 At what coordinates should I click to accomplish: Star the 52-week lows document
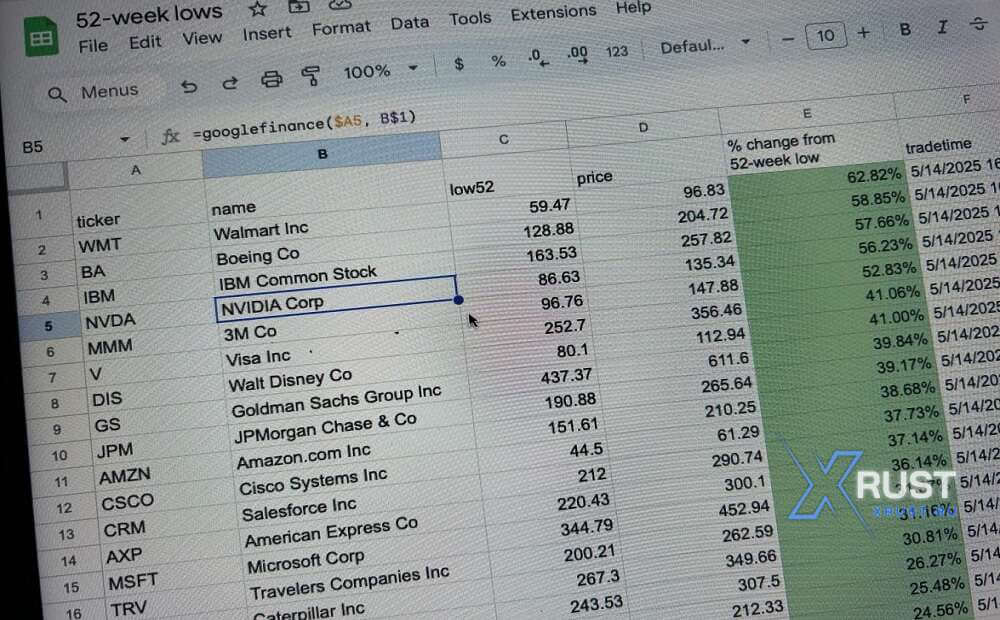click(258, 9)
